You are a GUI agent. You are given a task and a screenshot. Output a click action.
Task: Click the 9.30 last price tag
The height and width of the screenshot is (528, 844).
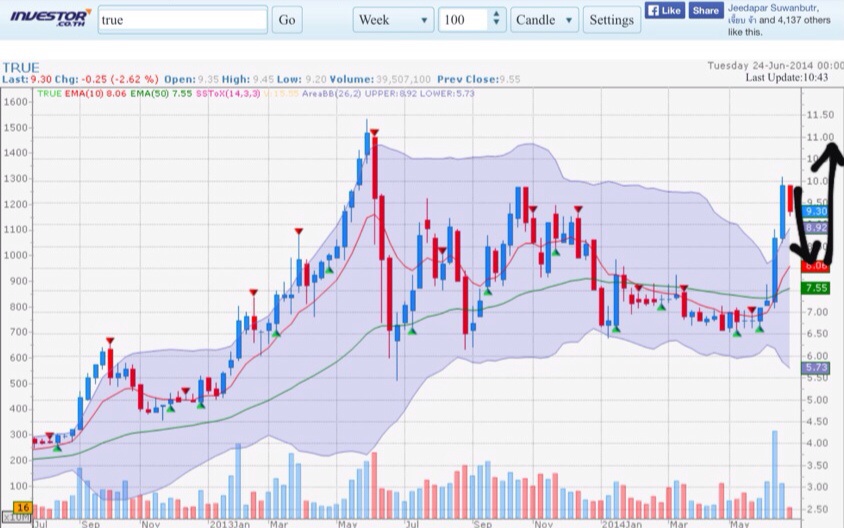816,212
